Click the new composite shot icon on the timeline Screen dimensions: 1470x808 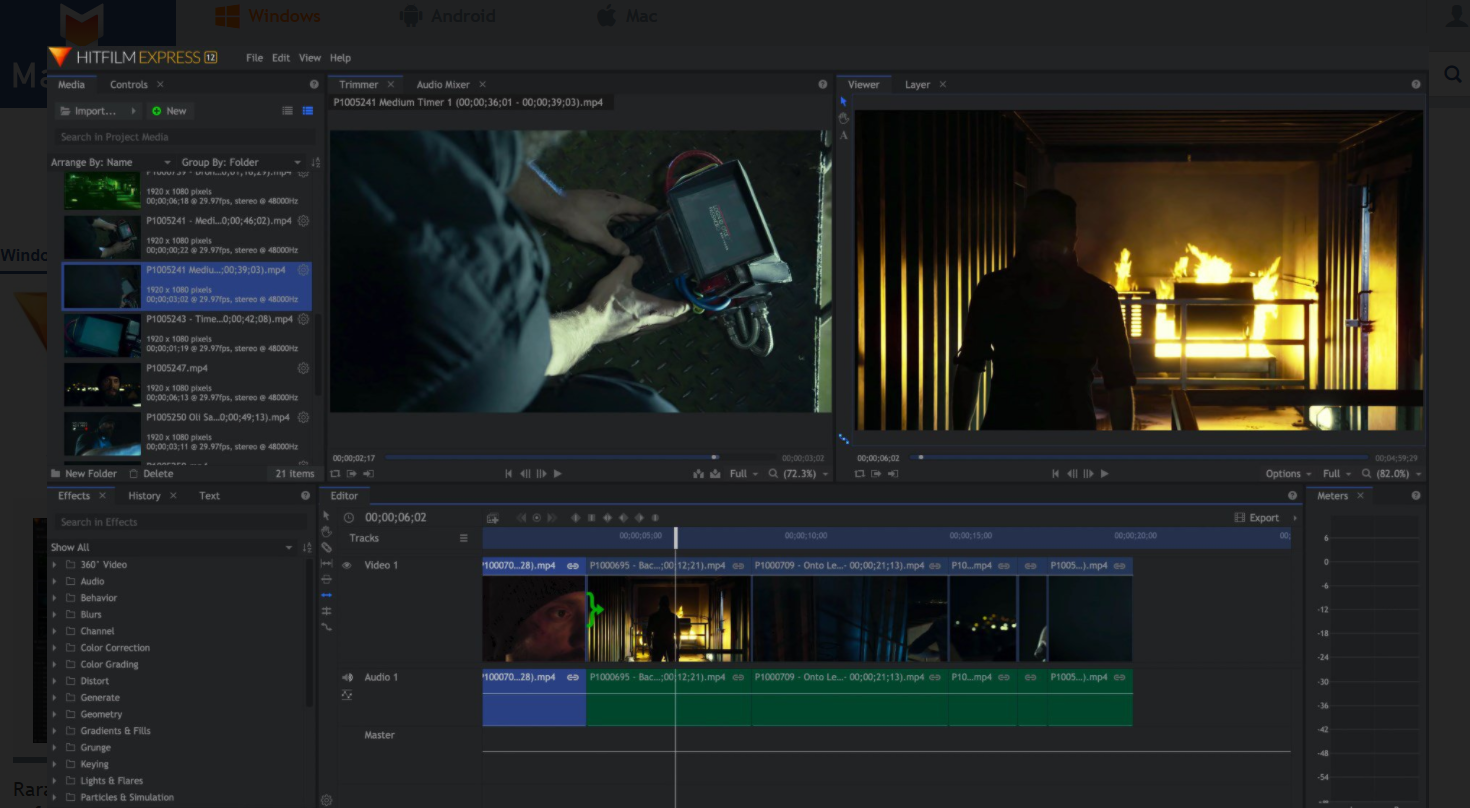[x=492, y=518]
